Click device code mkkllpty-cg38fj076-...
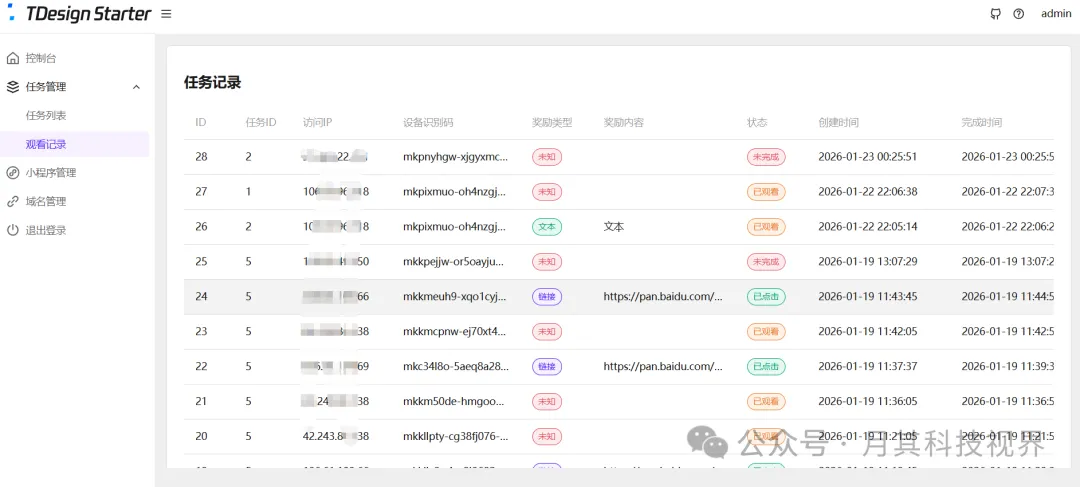The height and width of the screenshot is (487, 1080). coord(456,437)
